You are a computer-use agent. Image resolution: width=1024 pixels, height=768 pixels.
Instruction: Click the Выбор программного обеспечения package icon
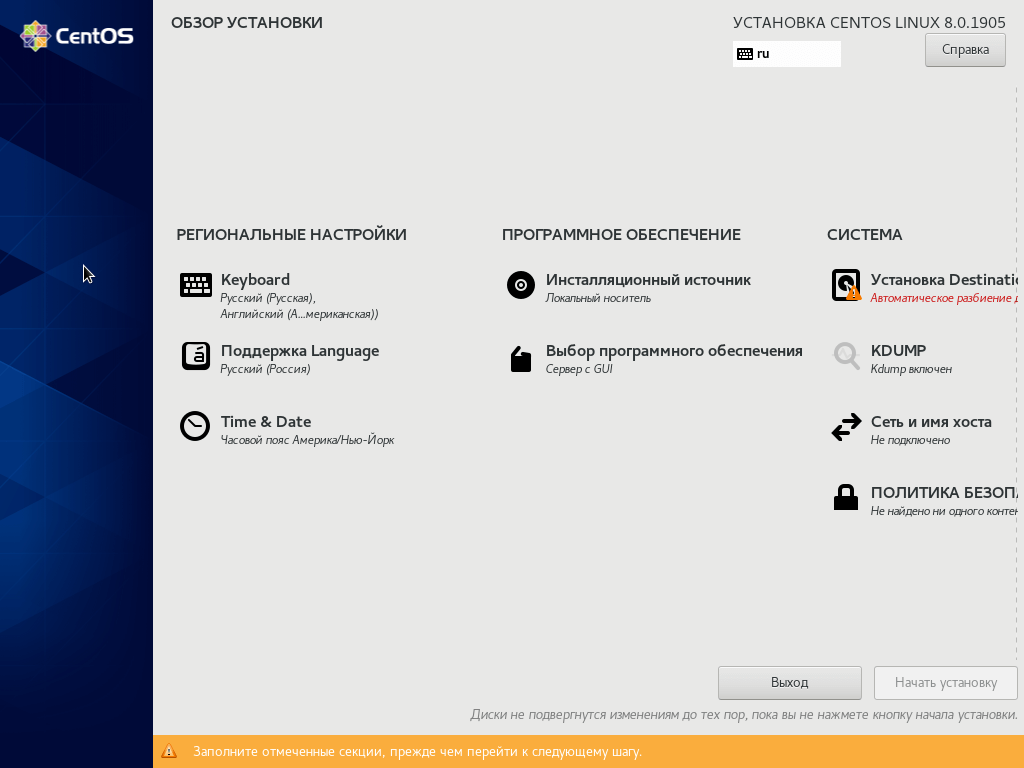pyautogui.click(x=521, y=359)
